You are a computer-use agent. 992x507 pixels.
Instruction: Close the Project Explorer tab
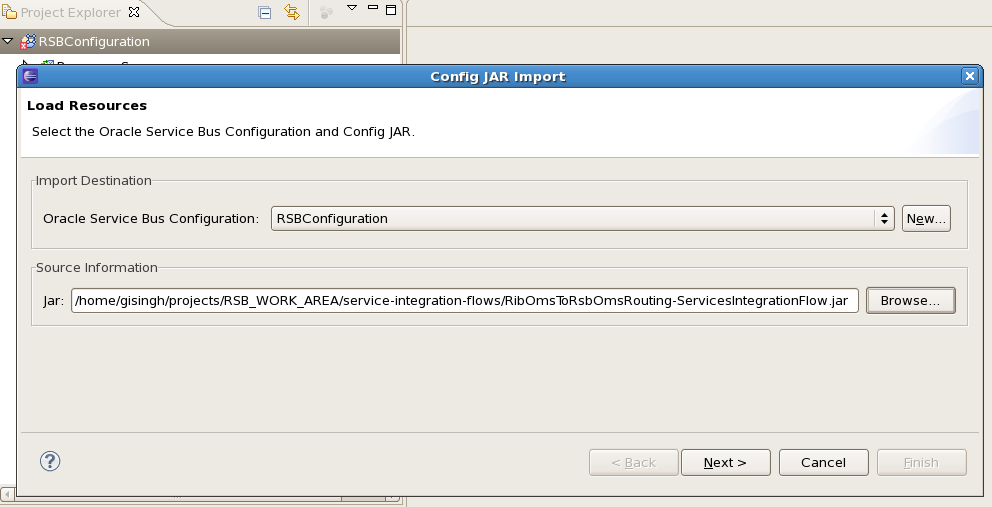click(134, 12)
